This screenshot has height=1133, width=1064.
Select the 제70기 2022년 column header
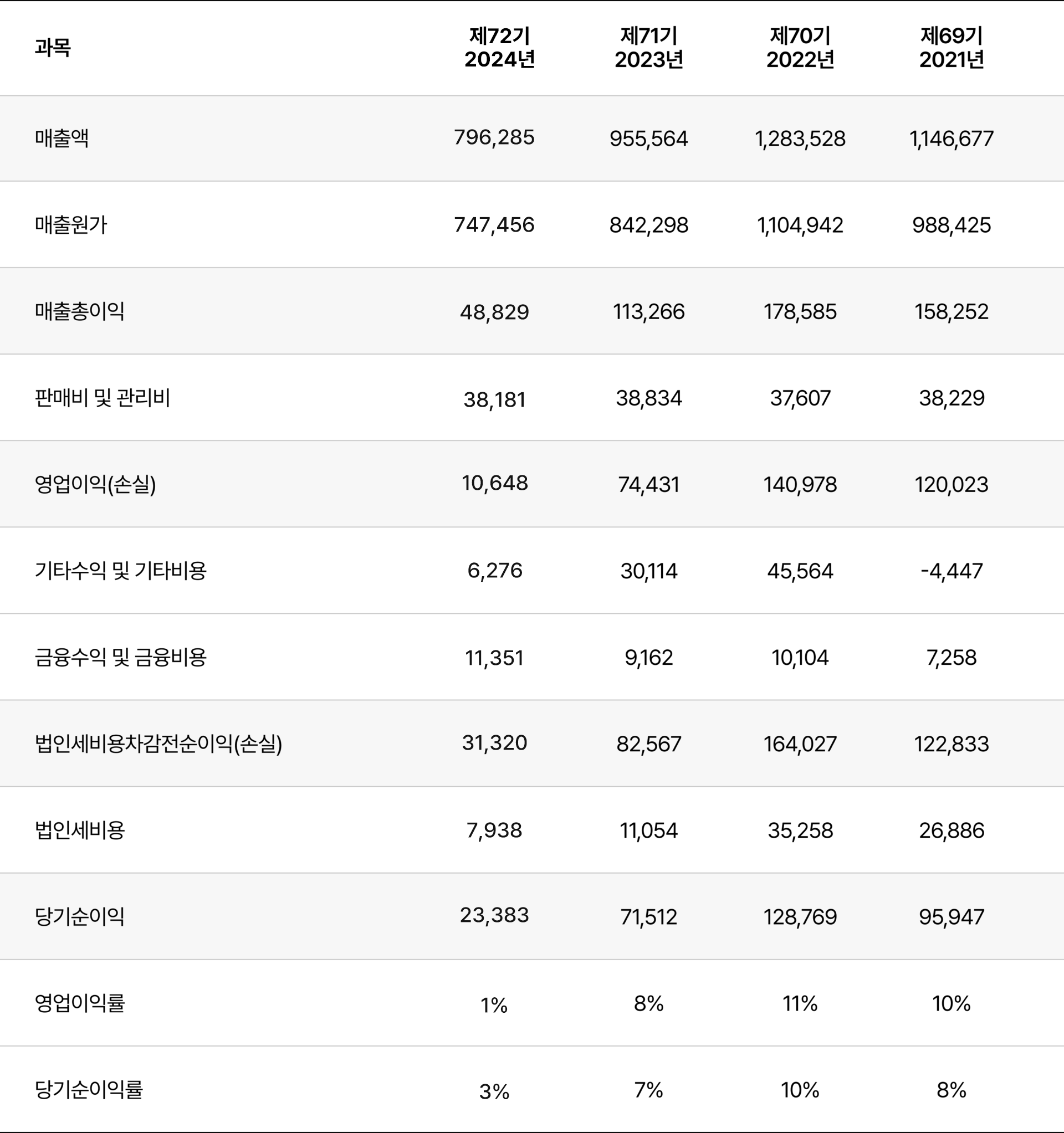(800, 48)
